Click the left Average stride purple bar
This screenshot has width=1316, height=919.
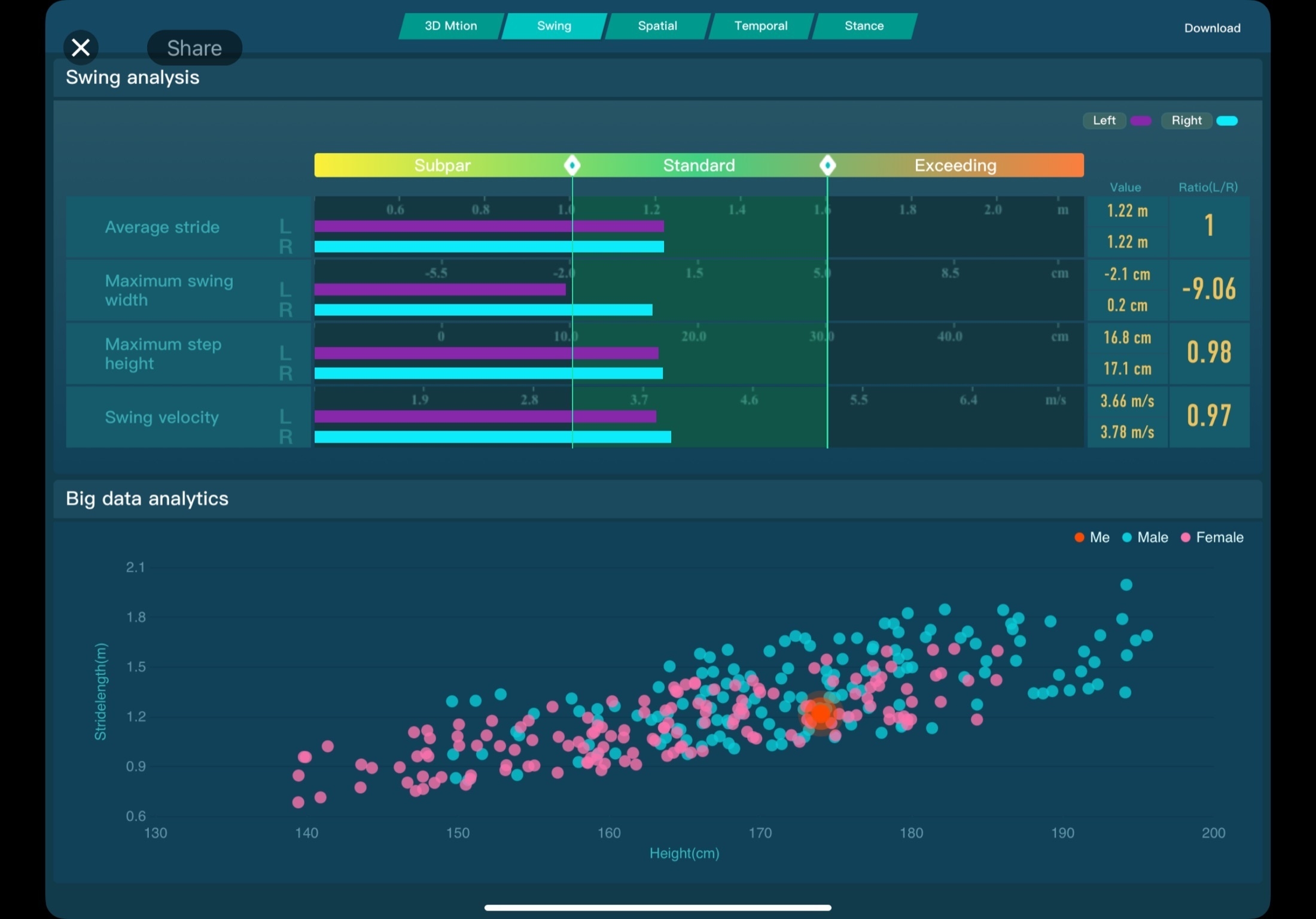tap(489, 226)
